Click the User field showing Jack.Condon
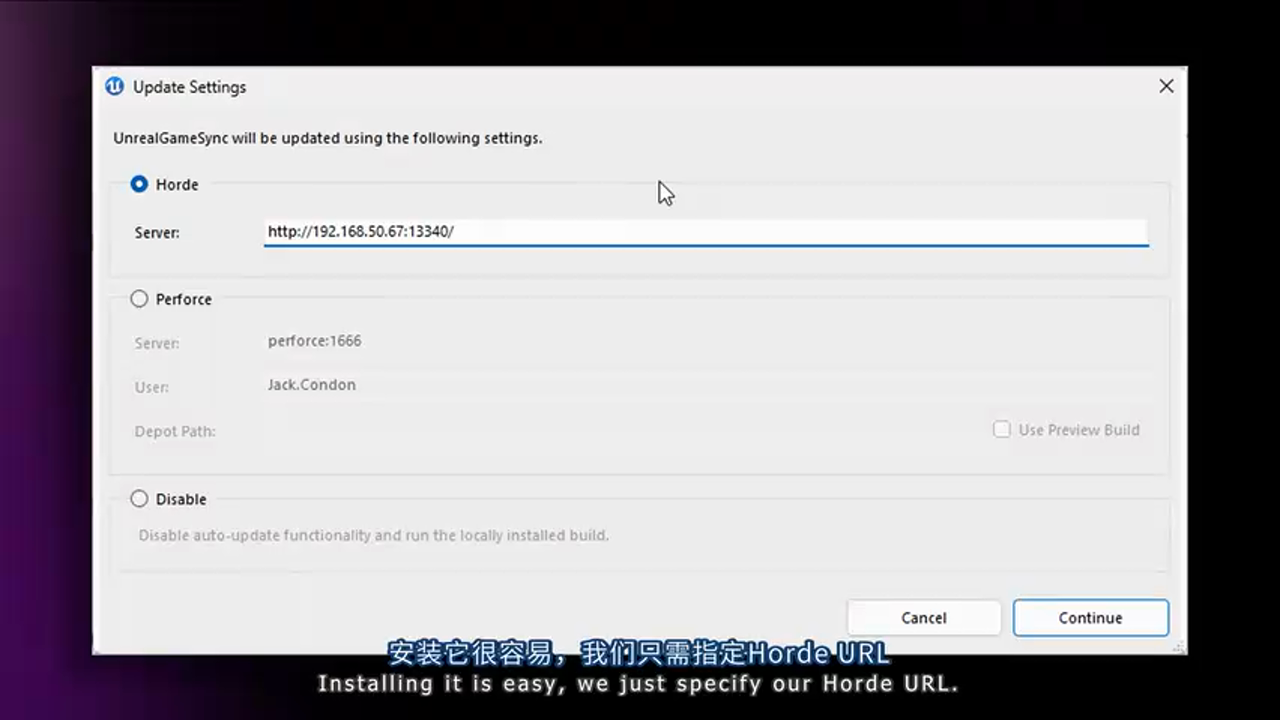Screen dimensions: 1280x720 [x=311, y=384]
